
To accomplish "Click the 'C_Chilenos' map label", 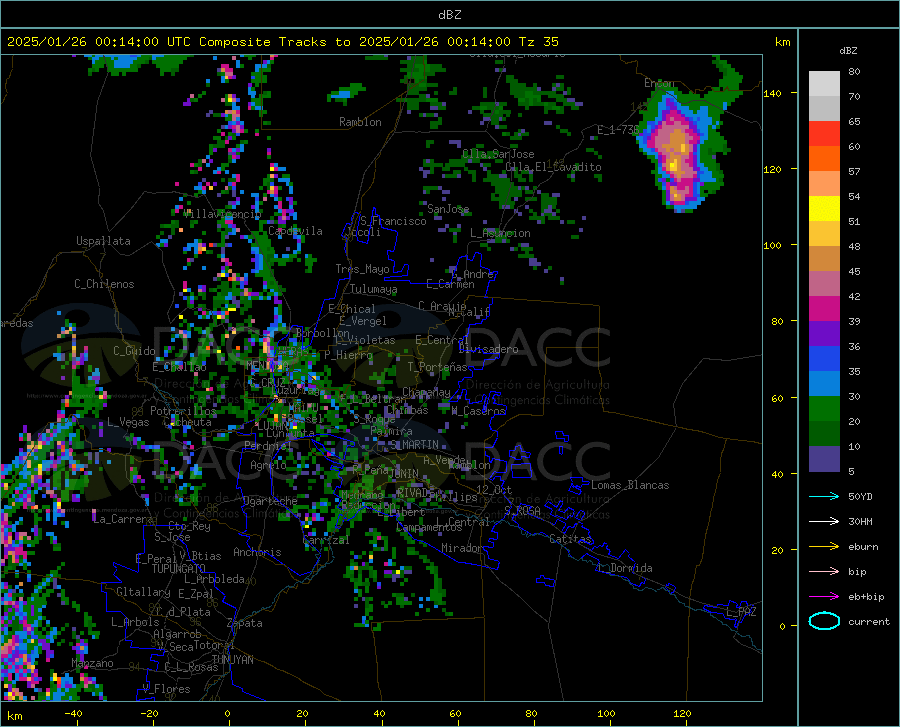I will tap(104, 284).
